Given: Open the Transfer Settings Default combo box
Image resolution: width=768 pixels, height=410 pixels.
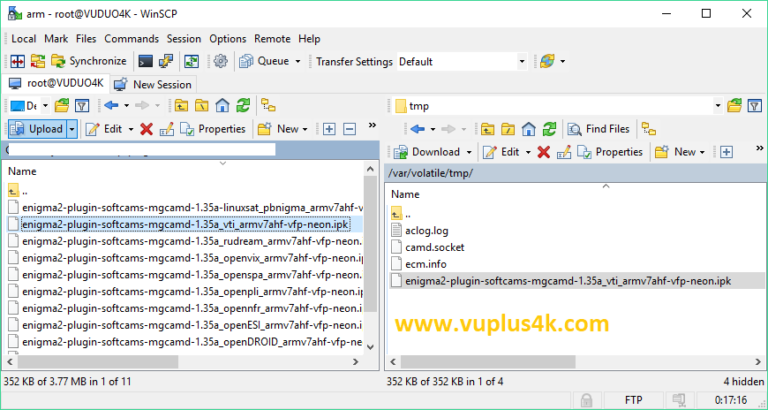Looking at the screenshot, I should 462,62.
